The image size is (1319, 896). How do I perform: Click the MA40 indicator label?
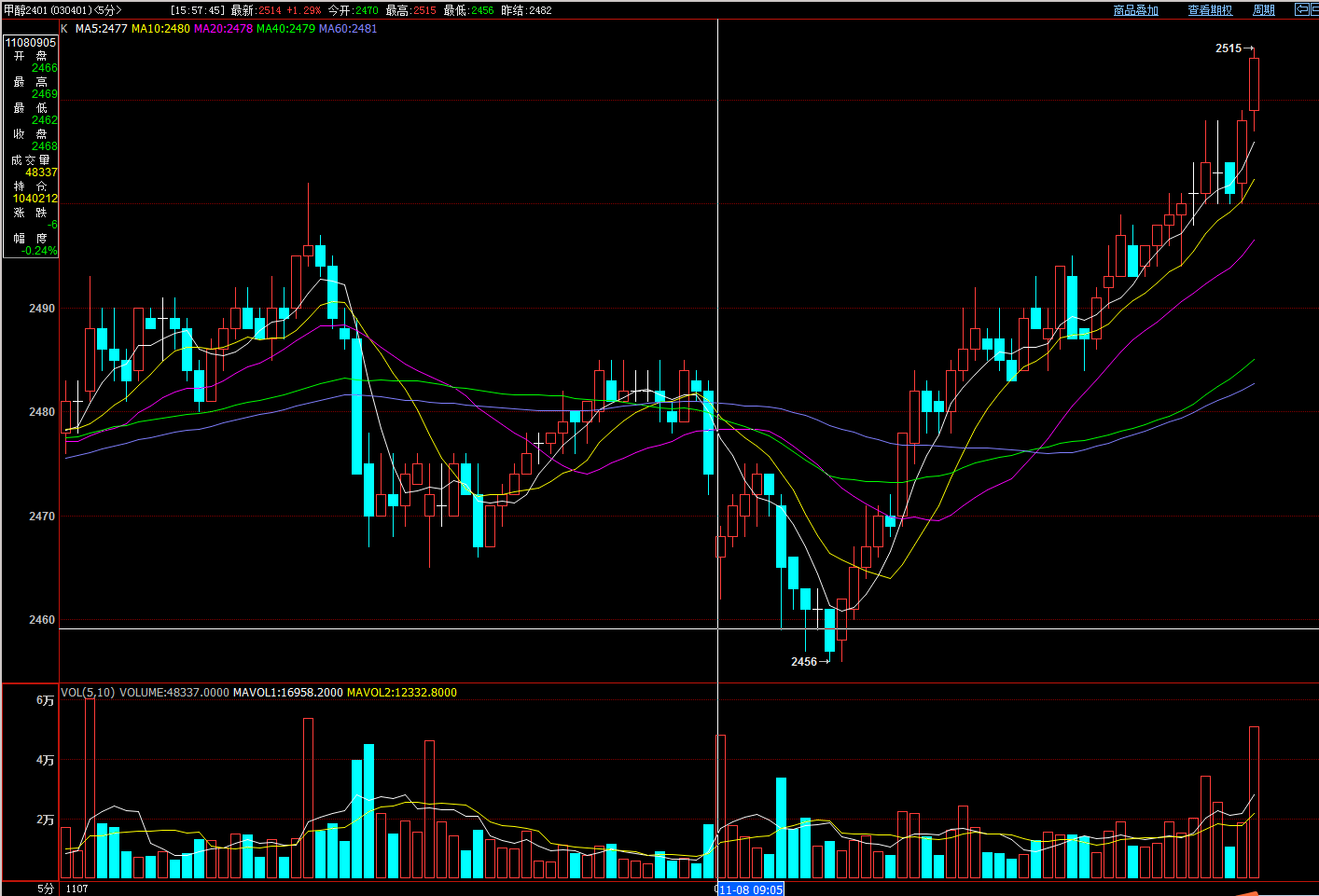click(285, 29)
